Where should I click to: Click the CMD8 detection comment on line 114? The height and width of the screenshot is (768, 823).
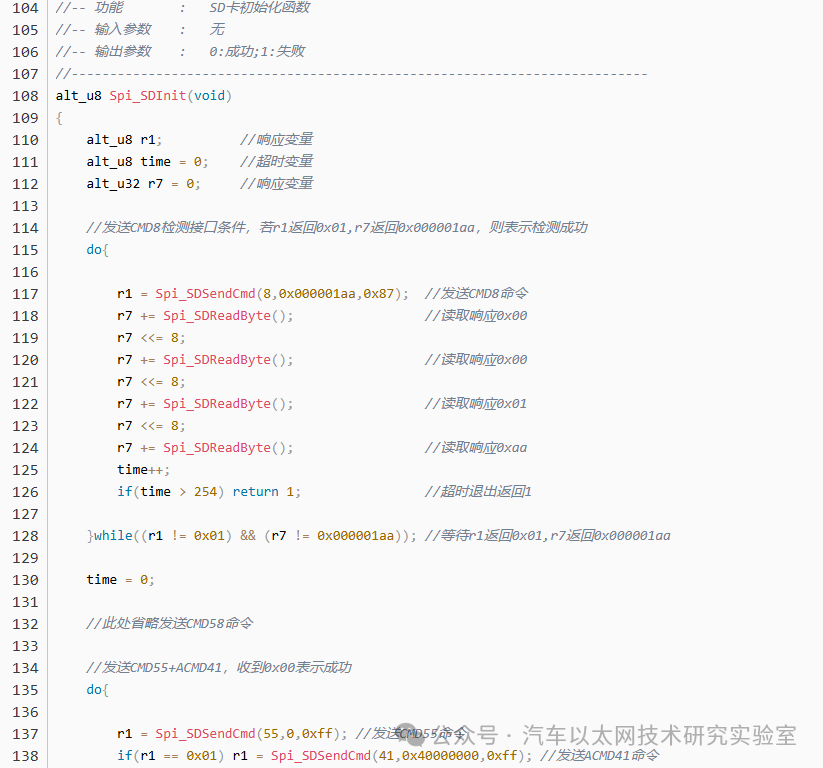pyautogui.click(x=336, y=227)
